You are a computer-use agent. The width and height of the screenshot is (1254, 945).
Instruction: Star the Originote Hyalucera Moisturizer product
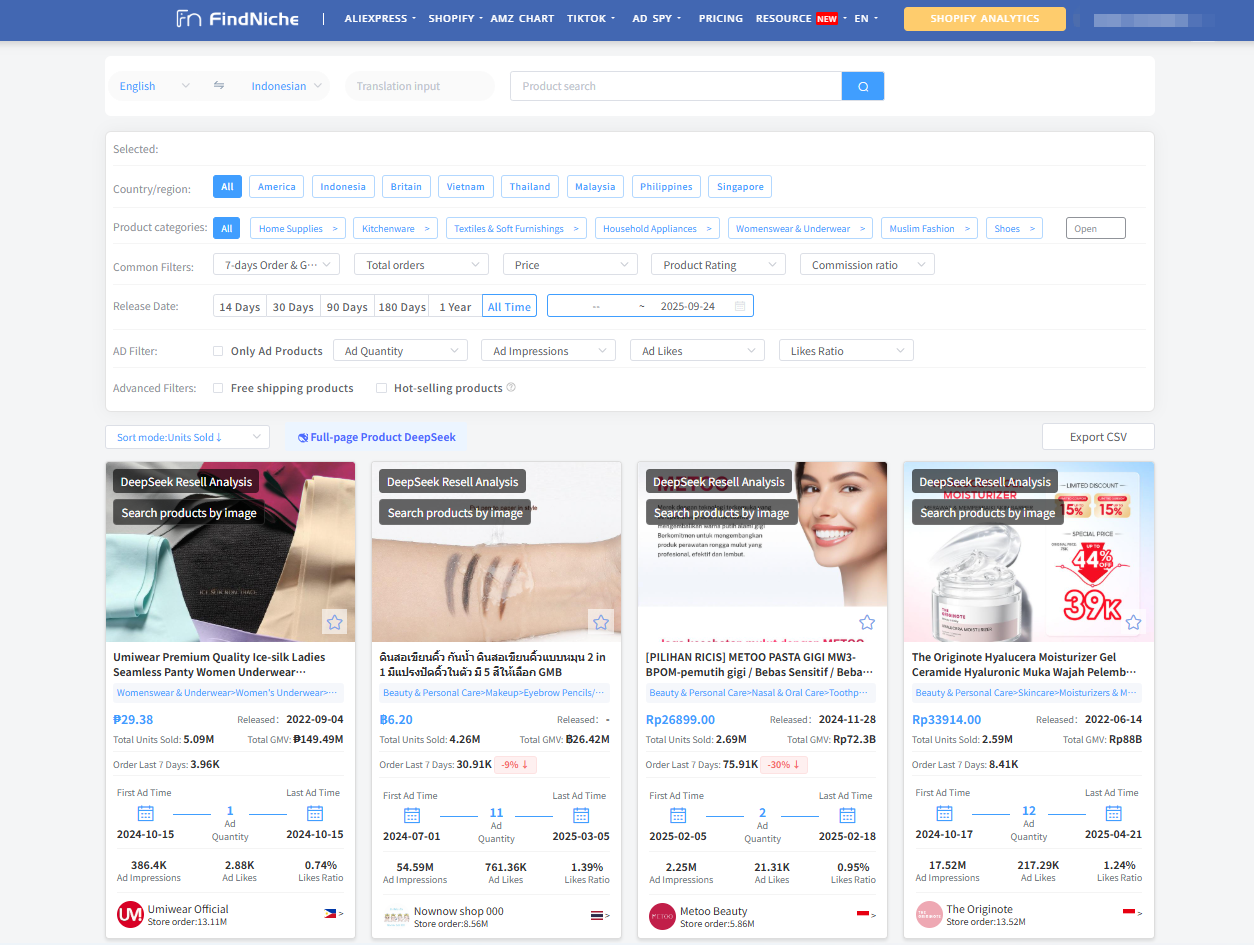pyautogui.click(x=1132, y=622)
